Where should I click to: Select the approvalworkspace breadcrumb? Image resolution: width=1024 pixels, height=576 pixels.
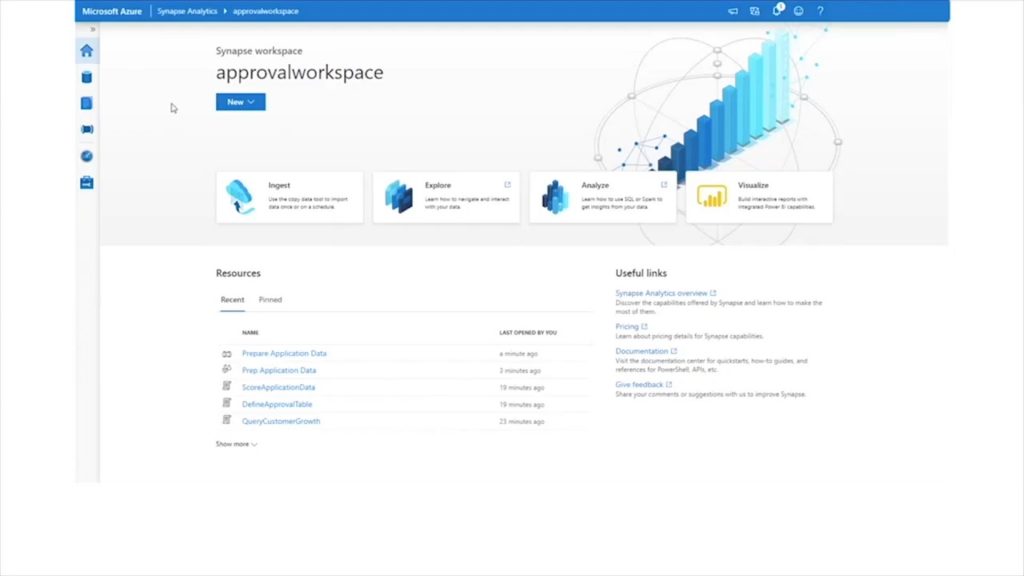point(266,11)
